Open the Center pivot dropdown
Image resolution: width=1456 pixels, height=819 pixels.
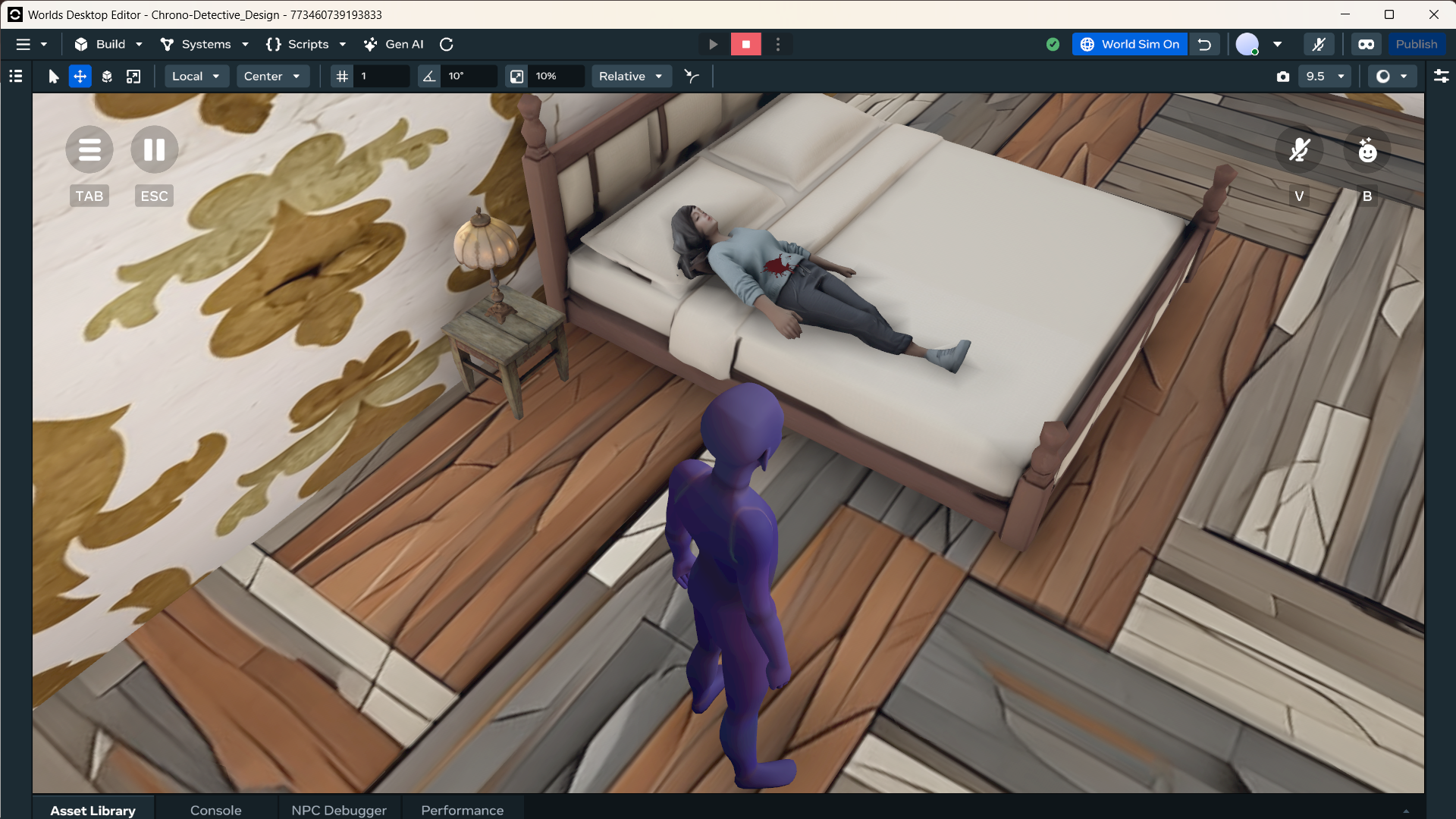(272, 77)
